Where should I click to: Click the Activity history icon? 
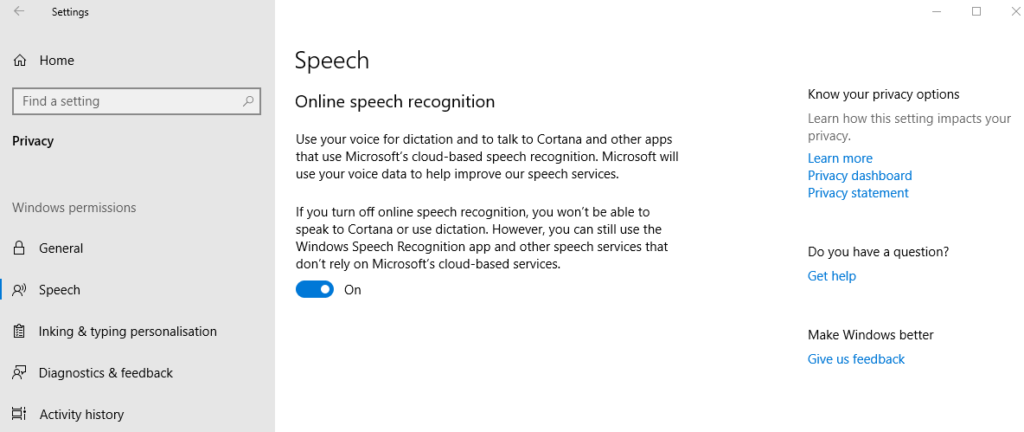[x=20, y=414]
